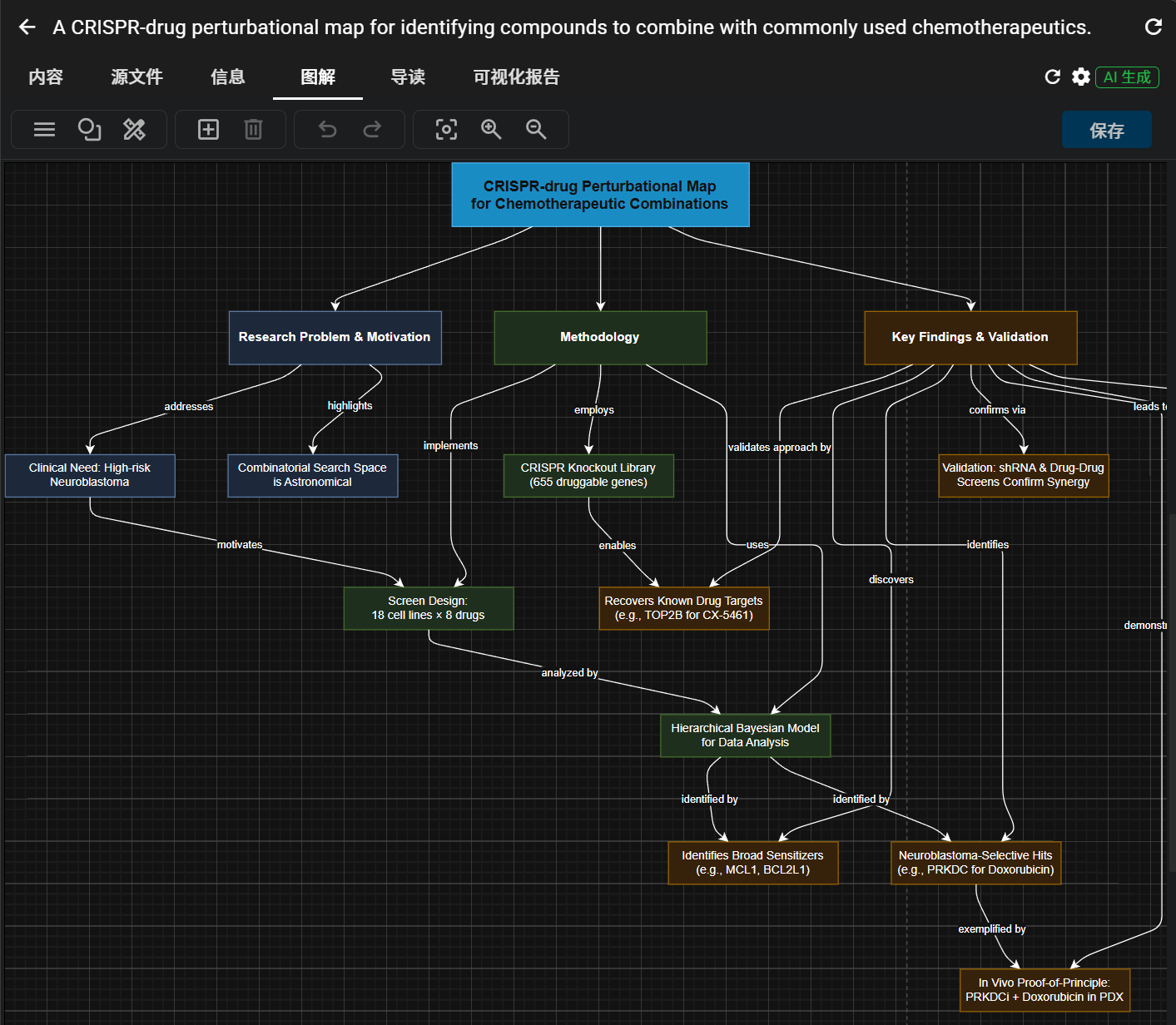
Task: Redo with the redo arrow icon
Action: pyautogui.click(x=372, y=129)
